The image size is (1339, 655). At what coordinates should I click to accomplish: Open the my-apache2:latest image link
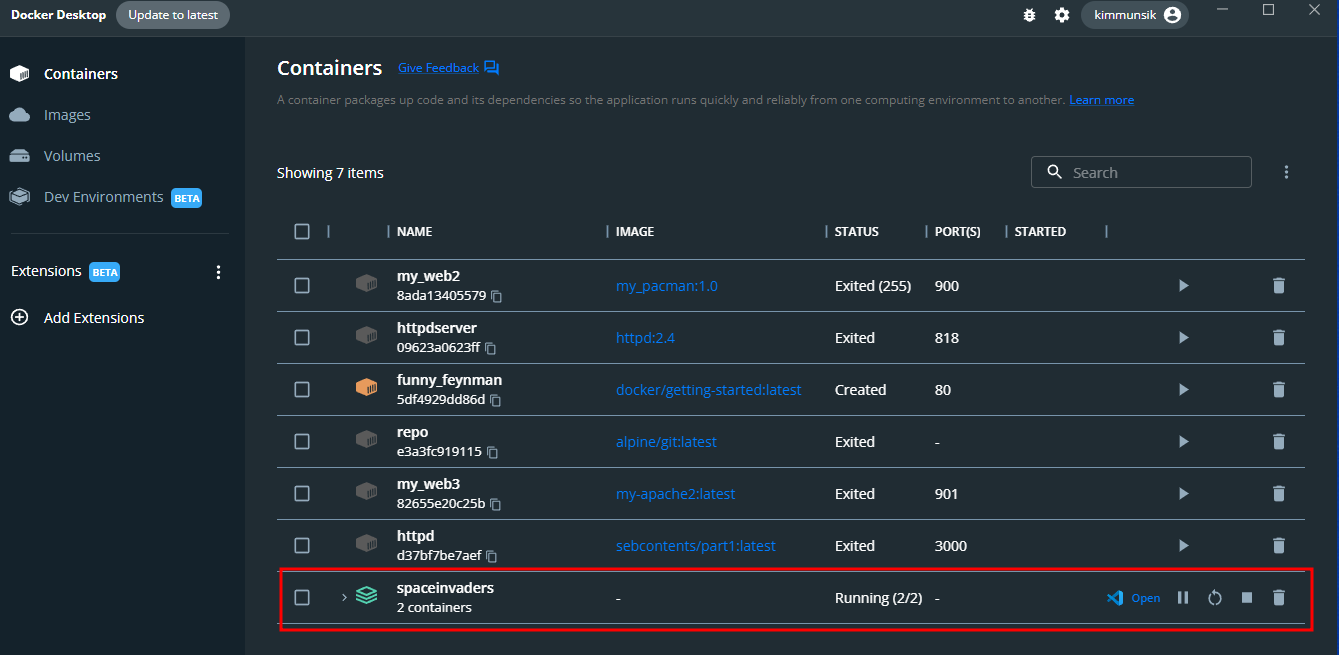(x=675, y=494)
